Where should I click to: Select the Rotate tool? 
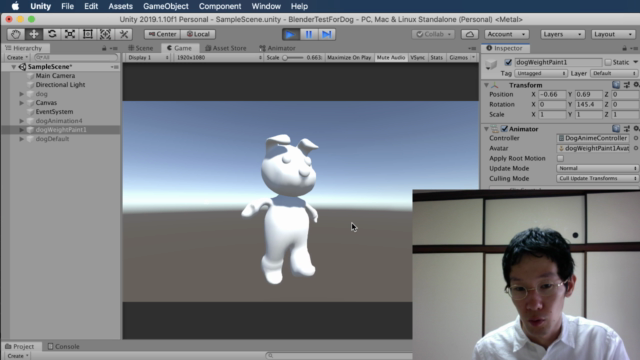tap(52, 34)
